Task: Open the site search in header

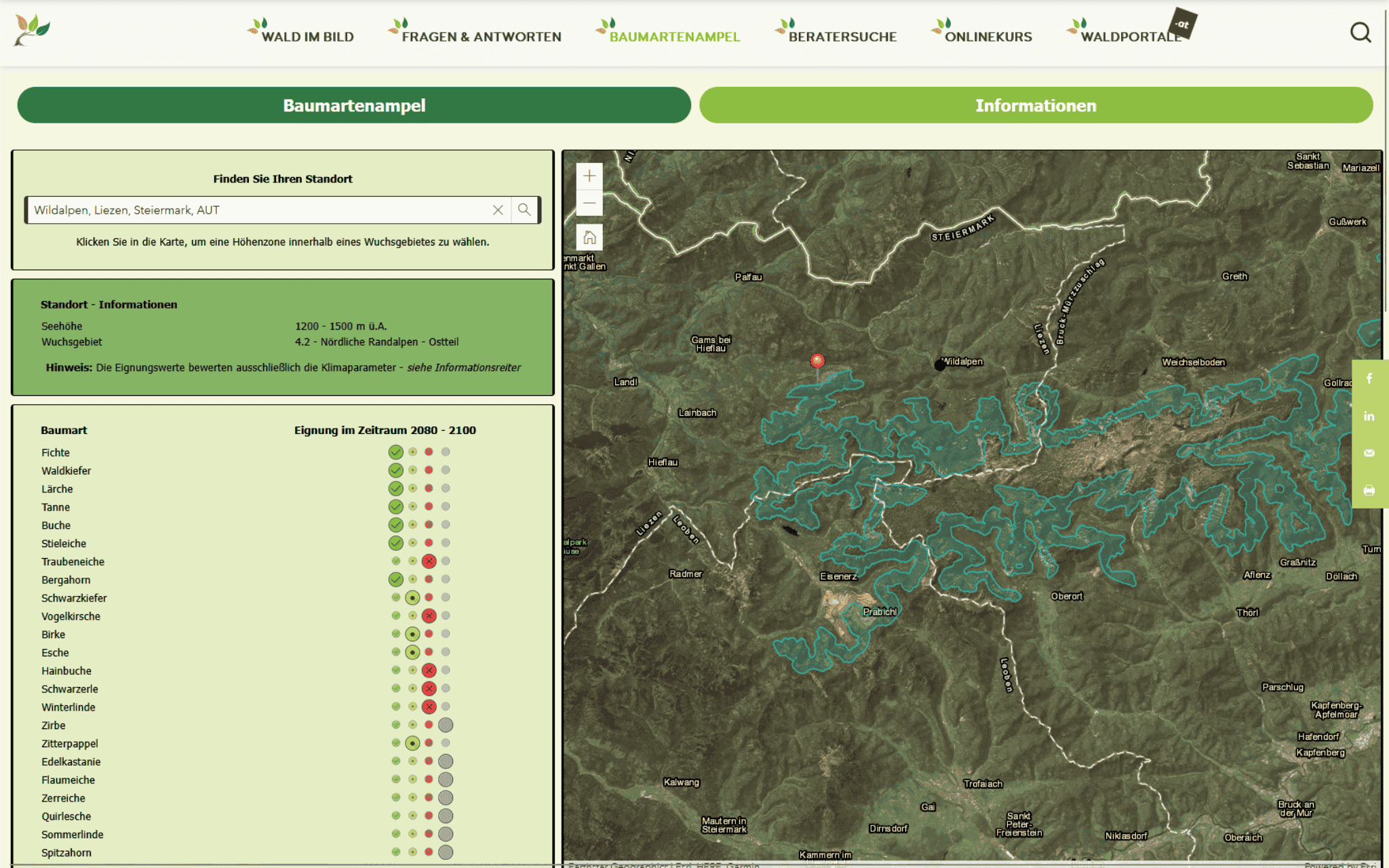Action: (x=1360, y=33)
